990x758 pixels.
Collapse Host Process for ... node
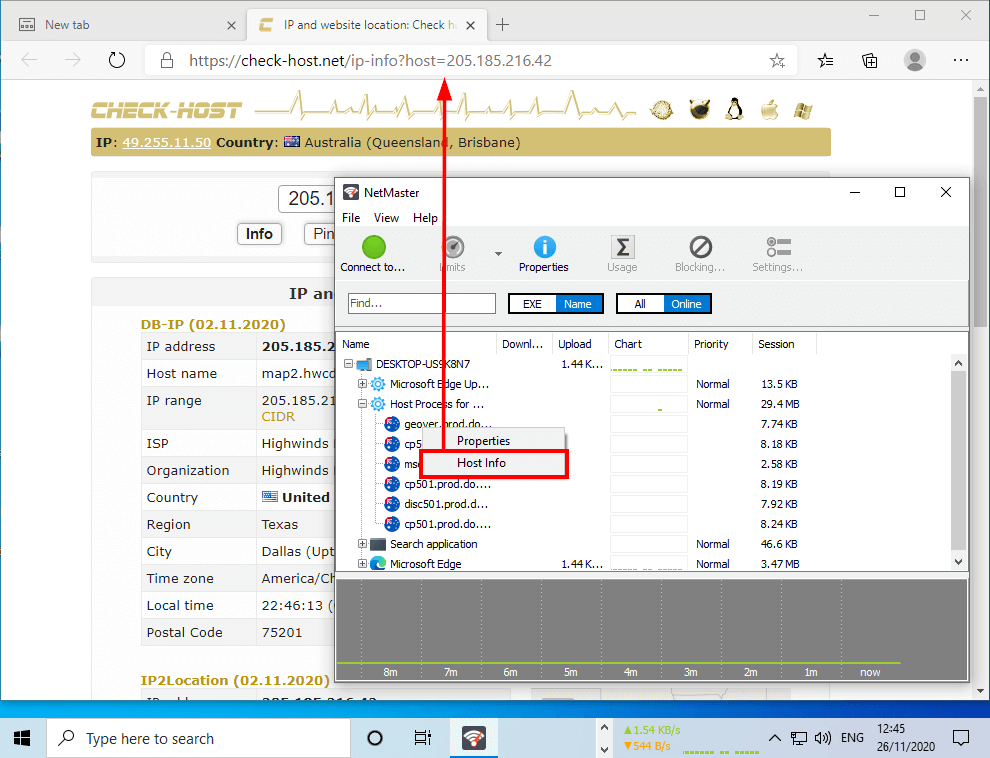click(x=362, y=404)
